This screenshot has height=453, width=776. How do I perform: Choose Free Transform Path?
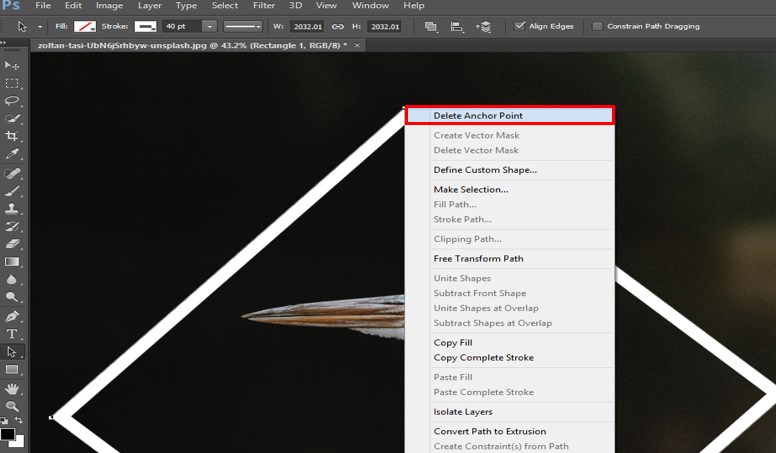(510, 258)
